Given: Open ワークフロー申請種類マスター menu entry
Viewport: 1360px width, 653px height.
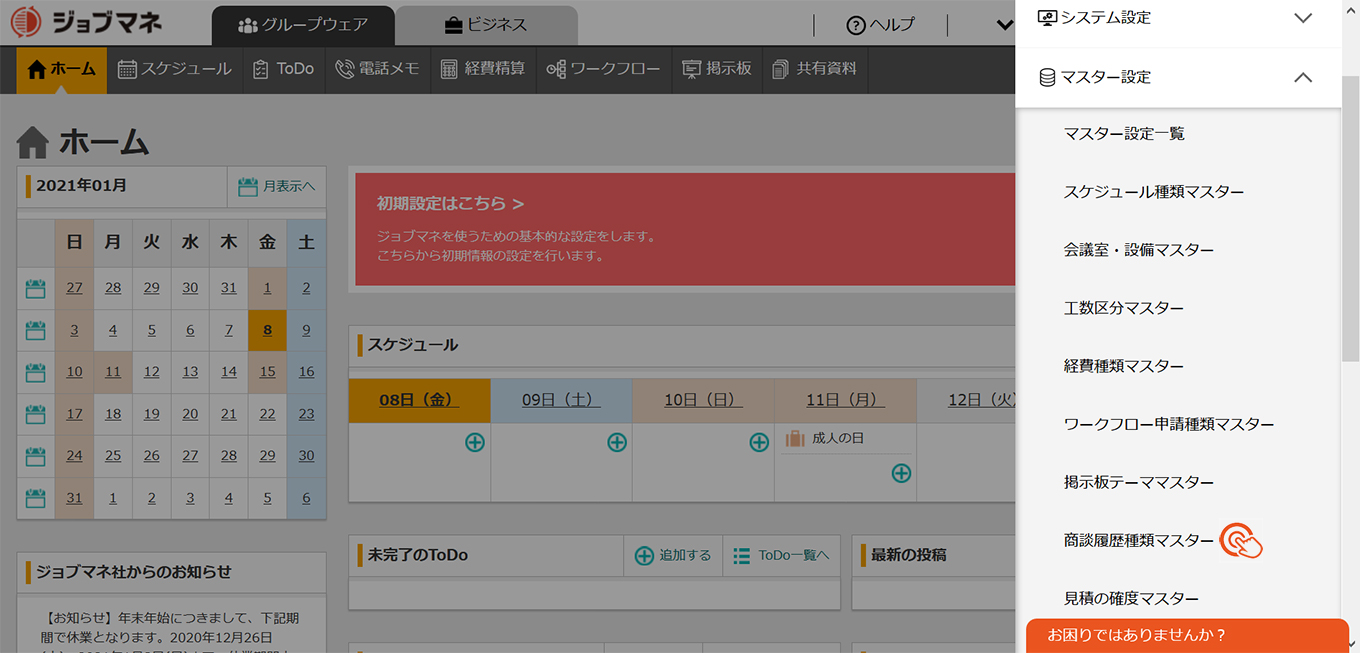Looking at the screenshot, I should (1169, 424).
